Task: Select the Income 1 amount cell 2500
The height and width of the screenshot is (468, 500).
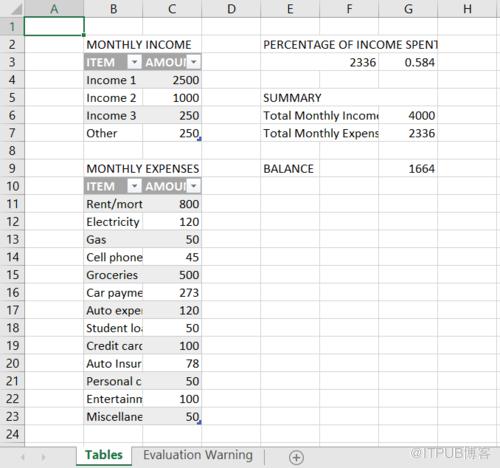Action: [x=172, y=80]
